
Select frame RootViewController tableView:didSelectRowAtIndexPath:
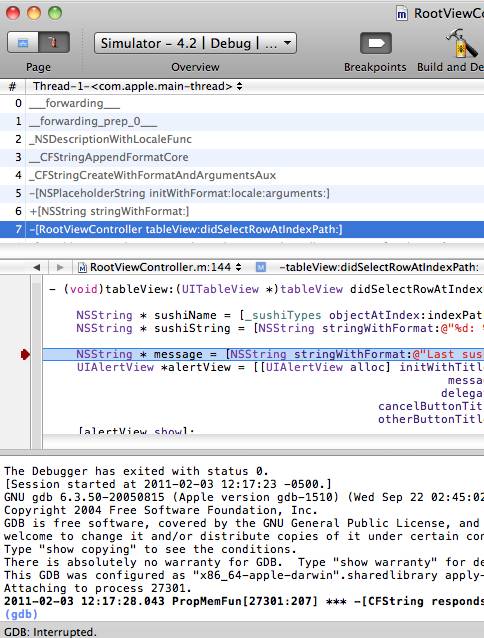242,229
